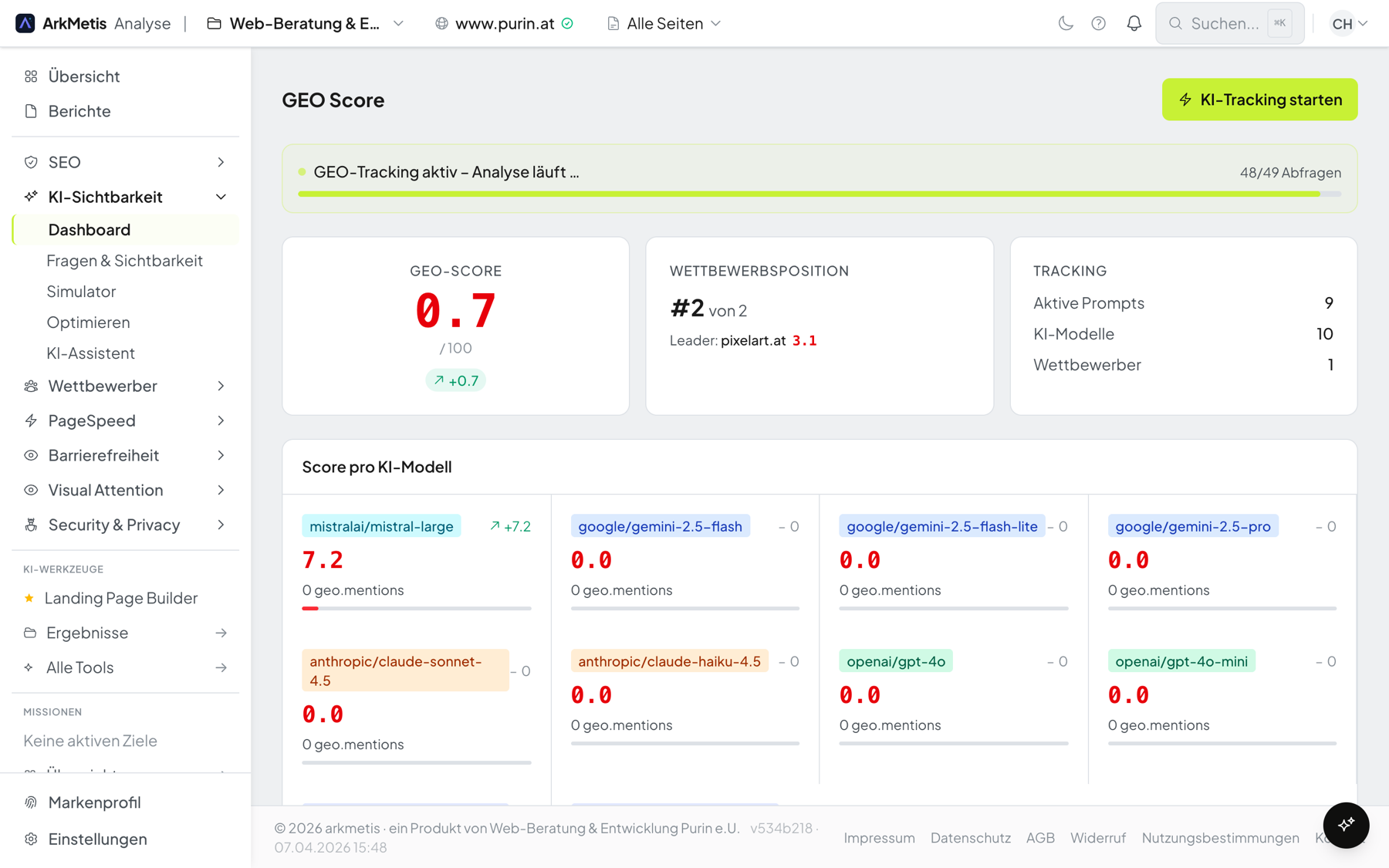
Task: Open Einstellungen settings gear
Action: (97, 839)
